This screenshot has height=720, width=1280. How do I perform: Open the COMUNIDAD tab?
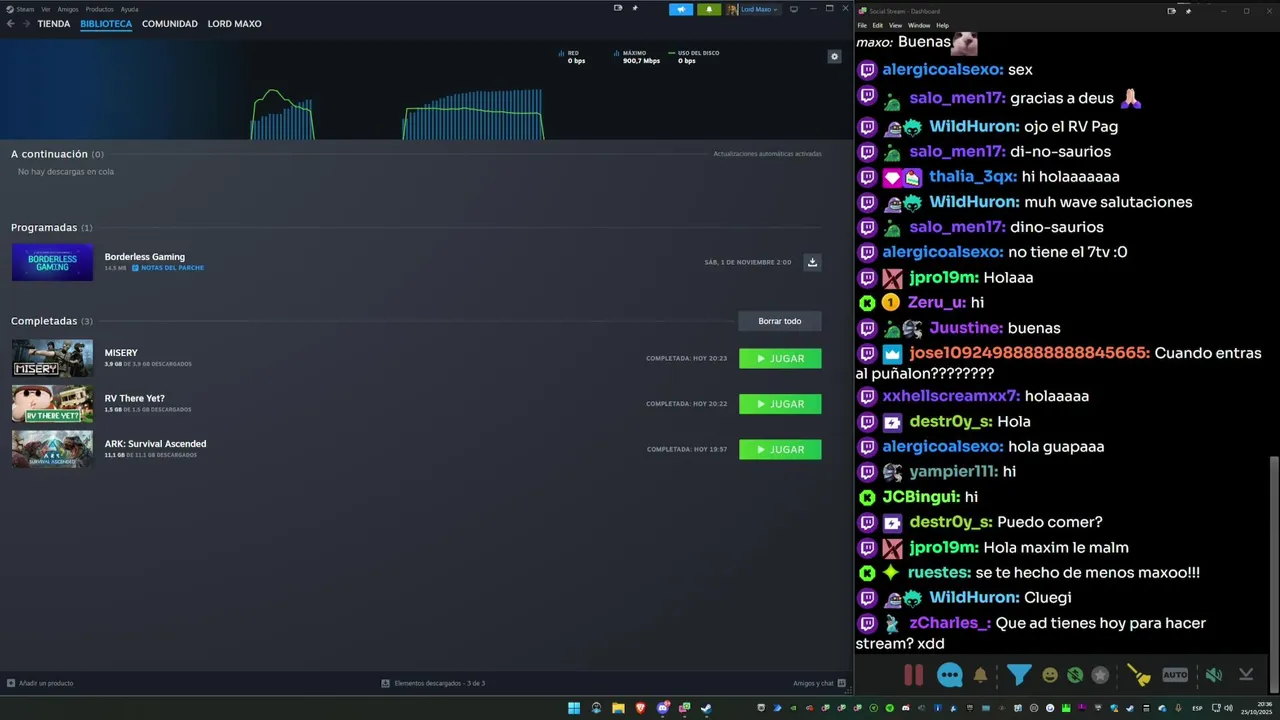[x=170, y=24]
